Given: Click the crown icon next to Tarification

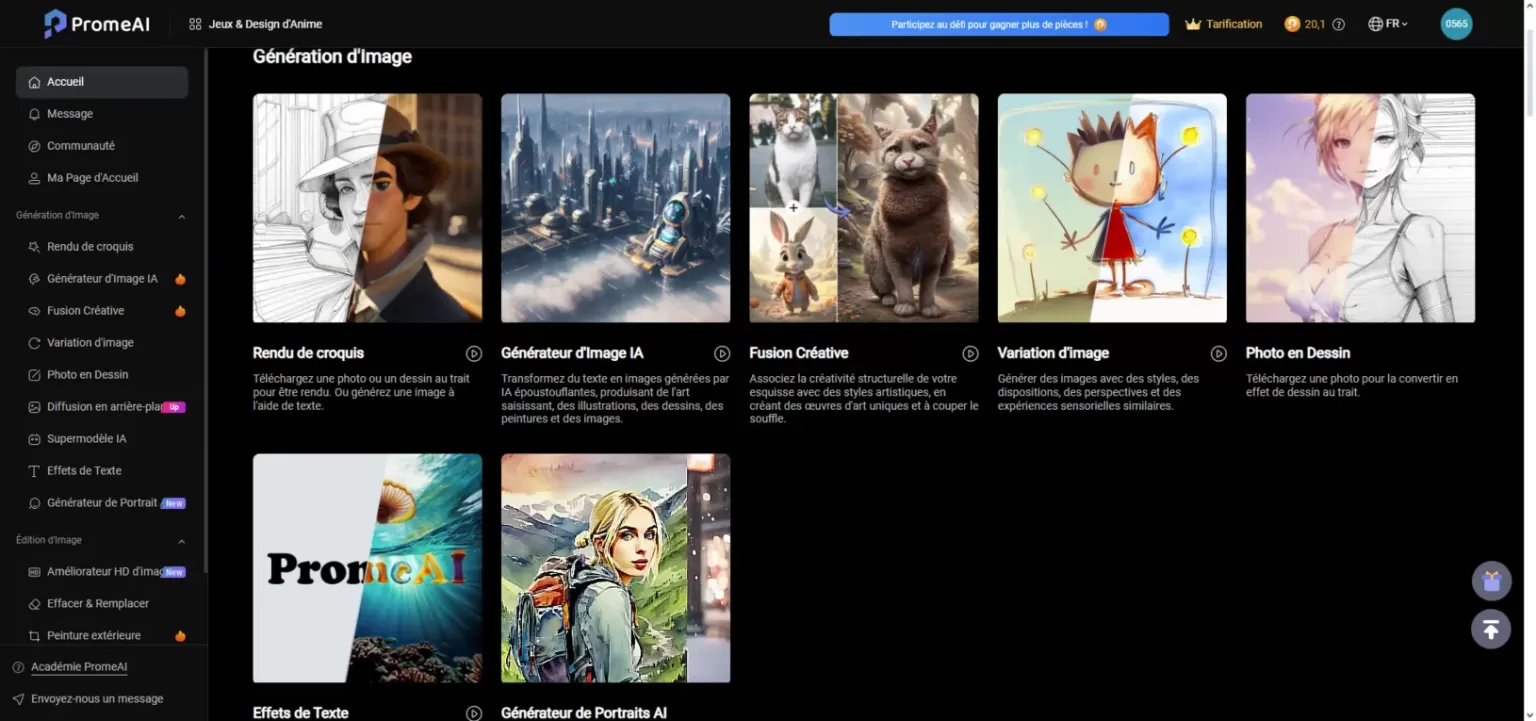Looking at the screenshot, I should 1192,24.
